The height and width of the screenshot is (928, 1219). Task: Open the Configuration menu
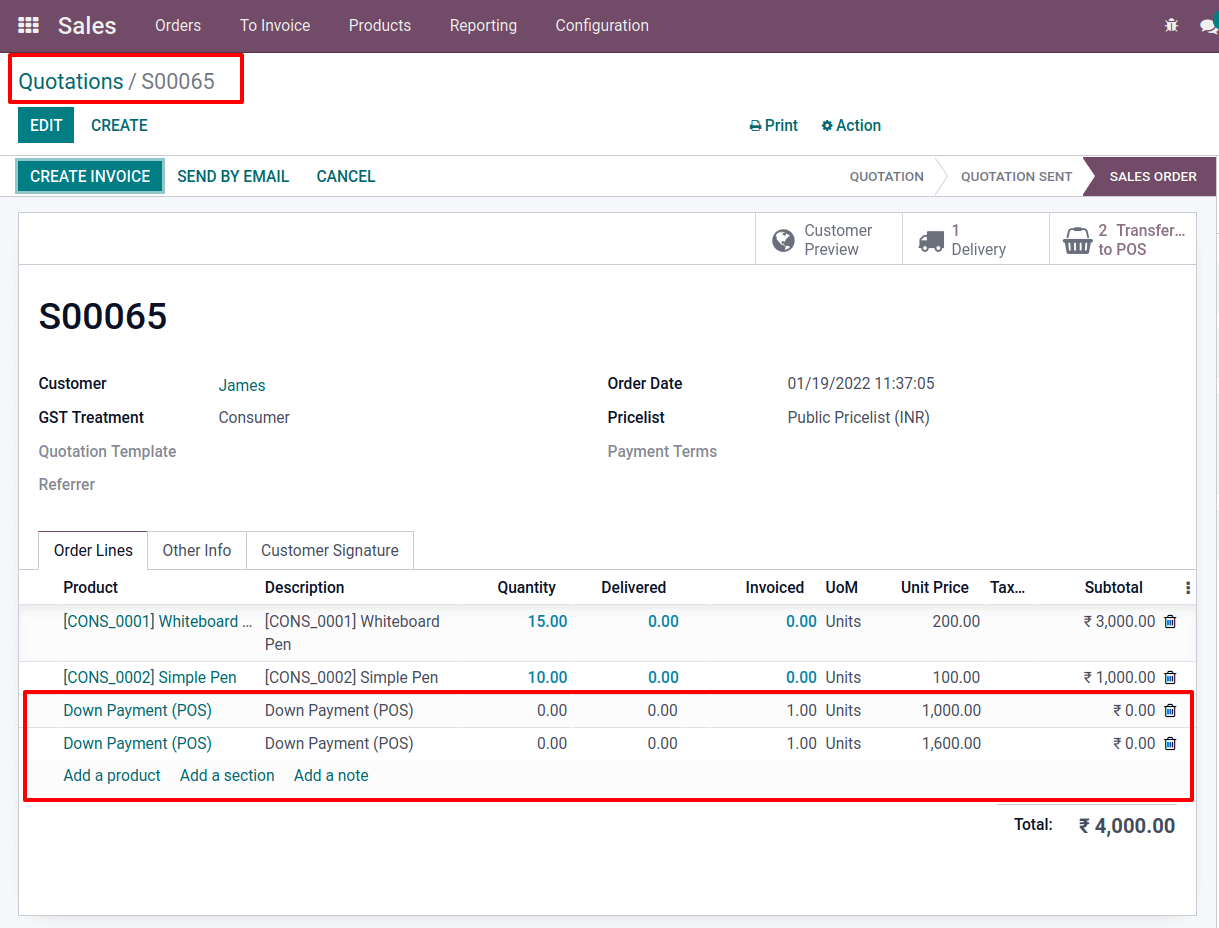pos(602,25)
